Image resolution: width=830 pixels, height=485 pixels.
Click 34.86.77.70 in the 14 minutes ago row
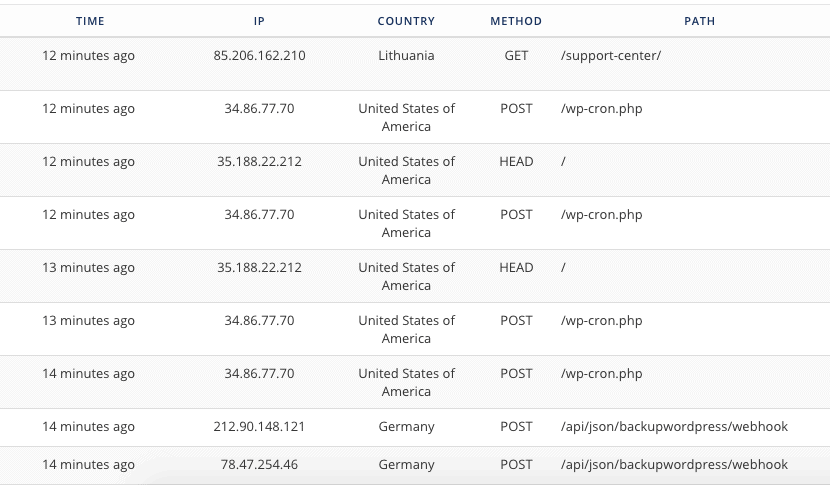(x=259, y=373)
